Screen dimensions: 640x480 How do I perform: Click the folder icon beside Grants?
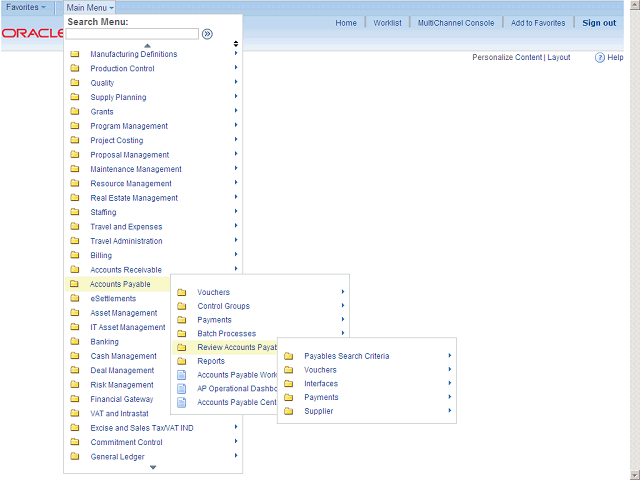tap(75, 112)
